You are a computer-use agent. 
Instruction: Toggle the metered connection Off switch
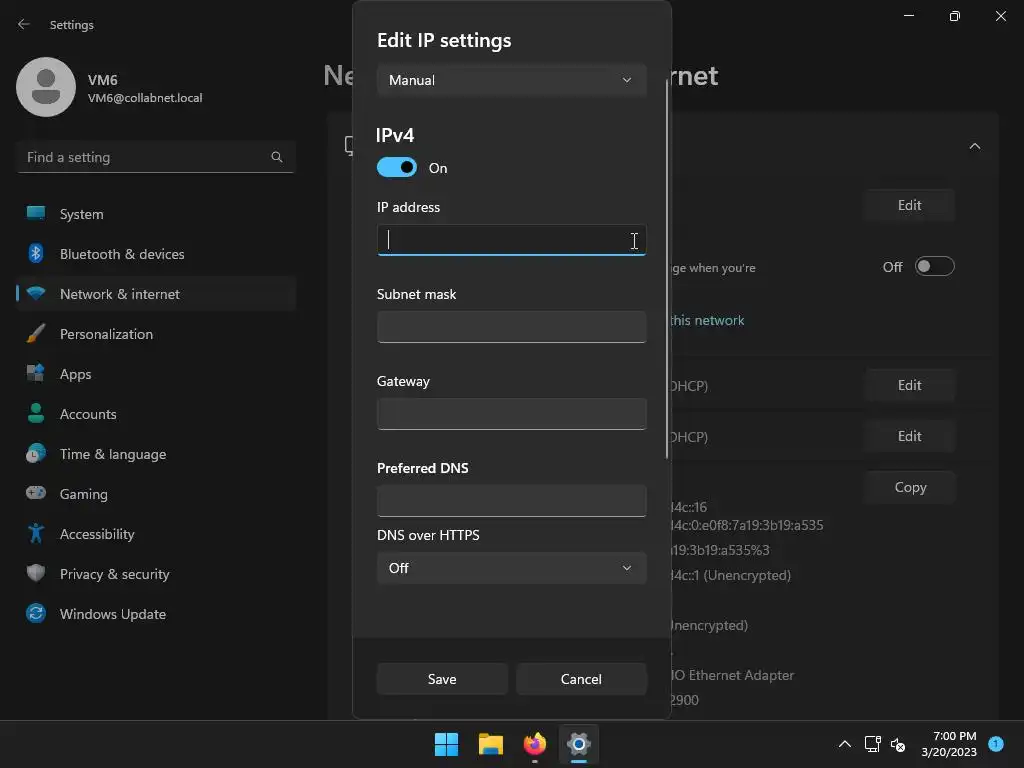934,267
